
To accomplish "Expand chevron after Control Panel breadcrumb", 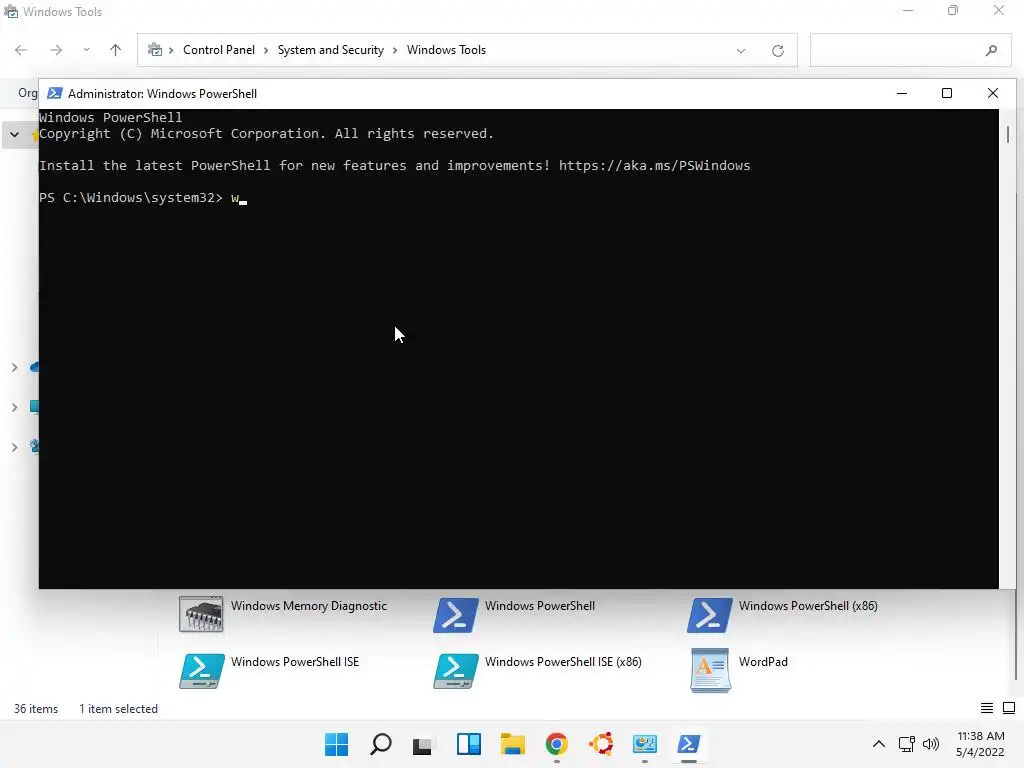I will coord(266,50).
